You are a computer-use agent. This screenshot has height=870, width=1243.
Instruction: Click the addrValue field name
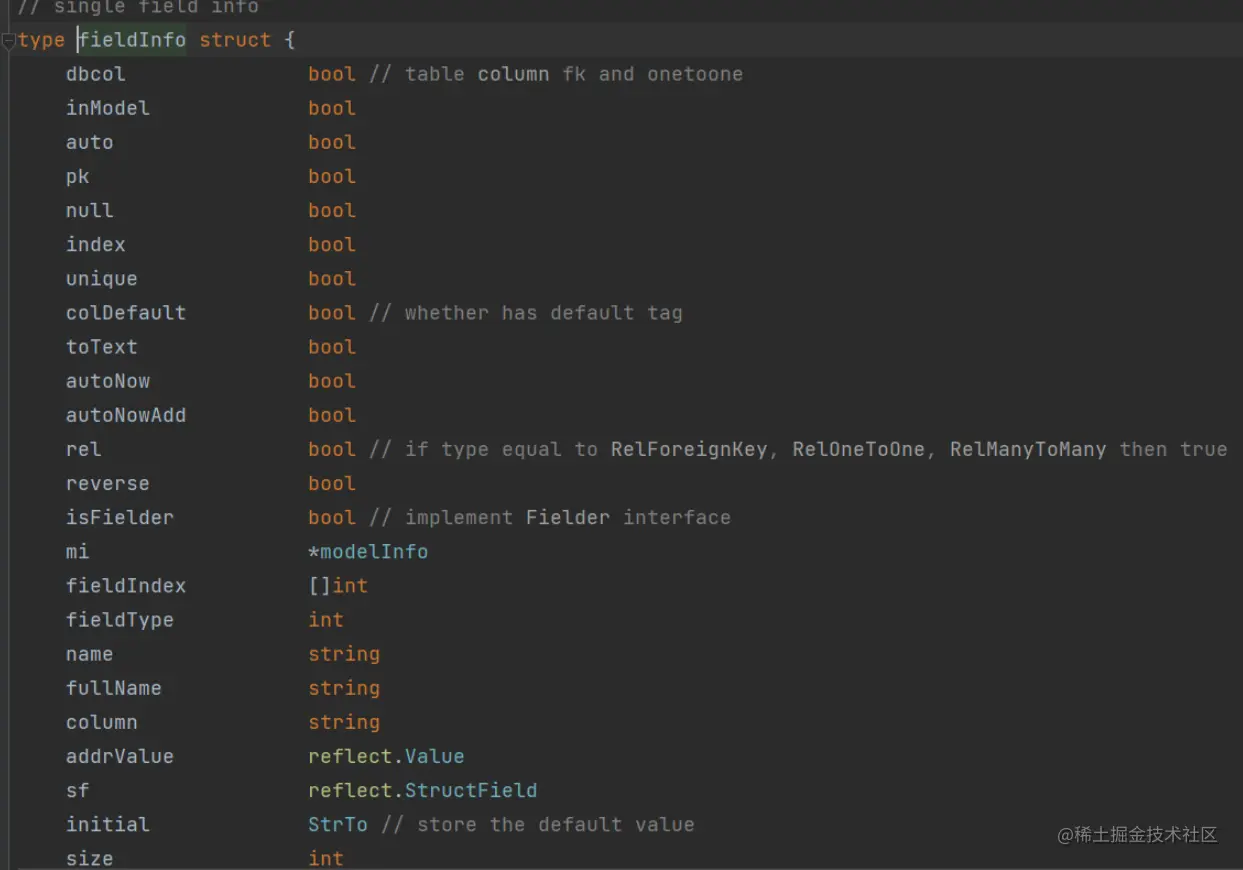119,756
